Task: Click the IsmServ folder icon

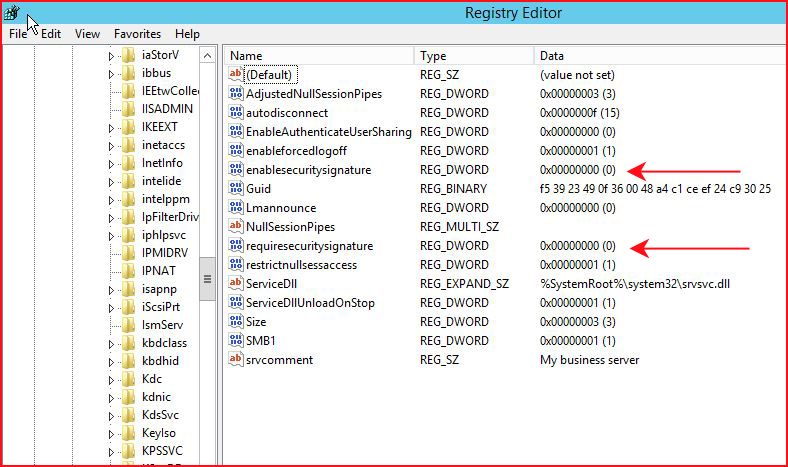Action: [129, 325]
